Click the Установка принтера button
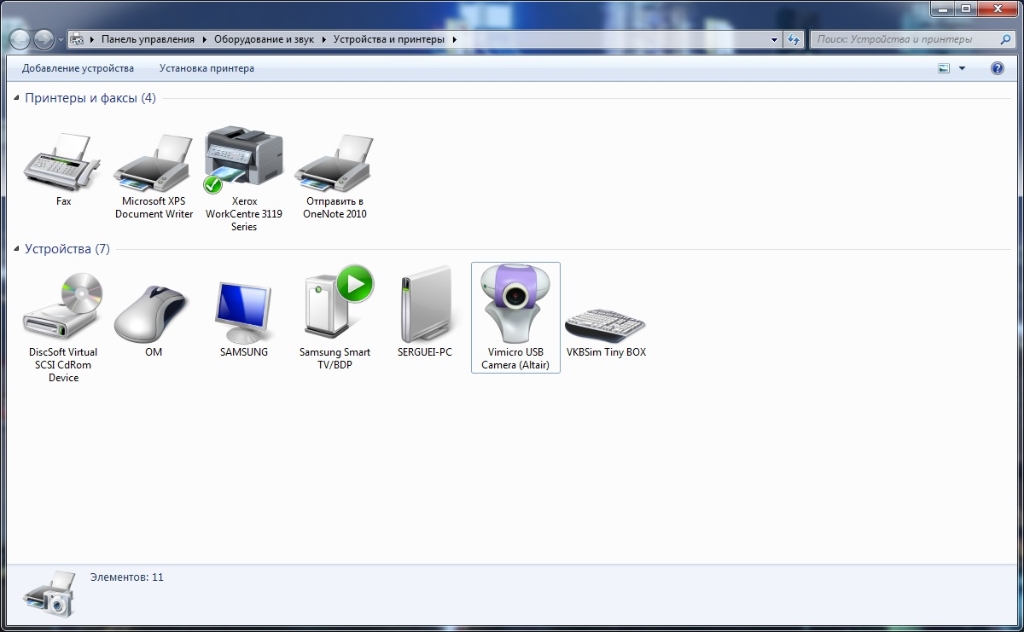1024x632 pixels. [207, 68]
